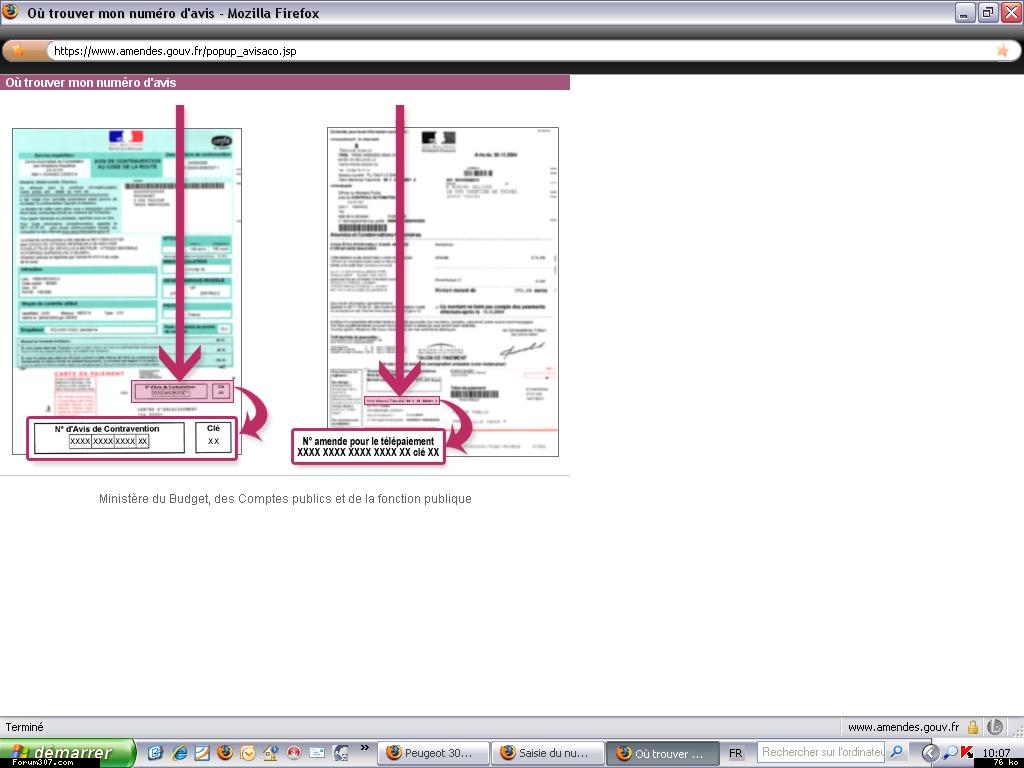
Task: Click the site identity icon beside the URL
Action: [17, 50]
